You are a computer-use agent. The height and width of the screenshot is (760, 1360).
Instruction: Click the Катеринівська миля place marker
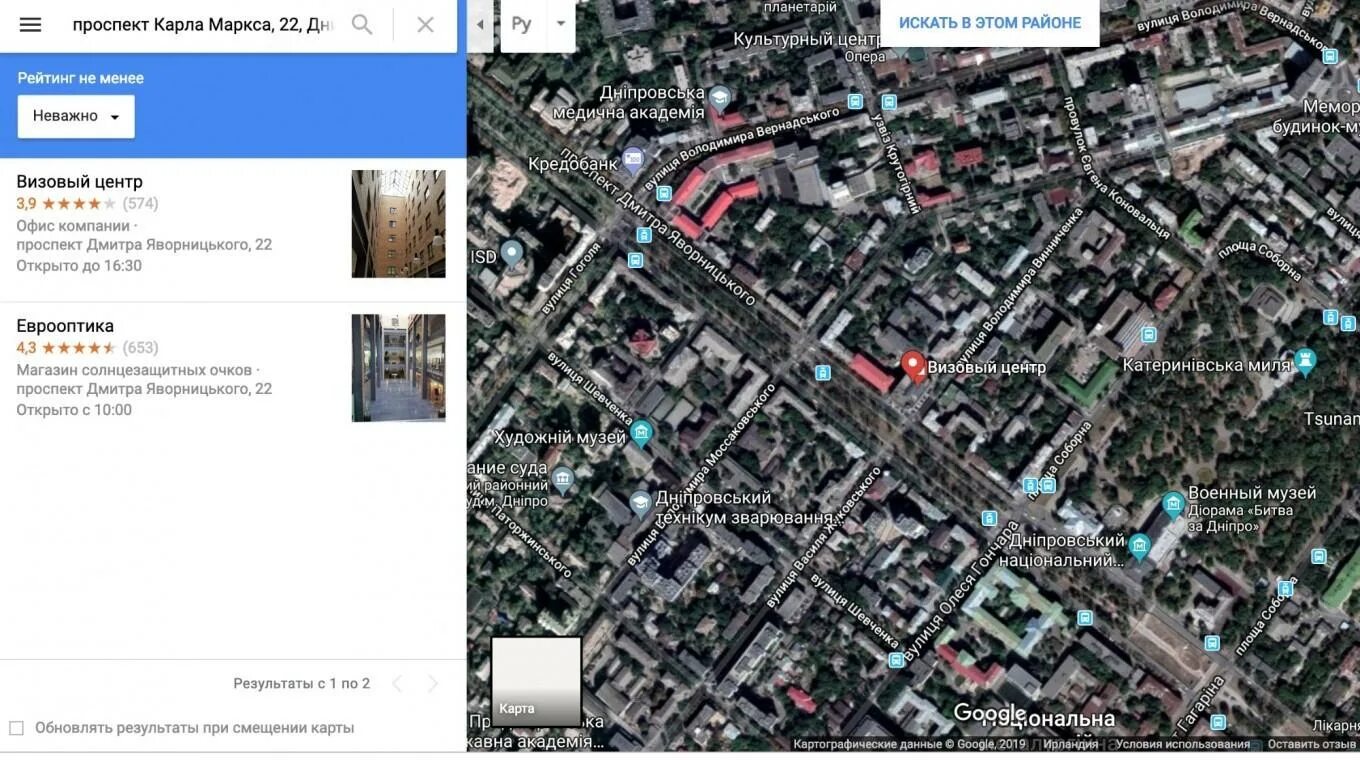(x=1304, y=358)
